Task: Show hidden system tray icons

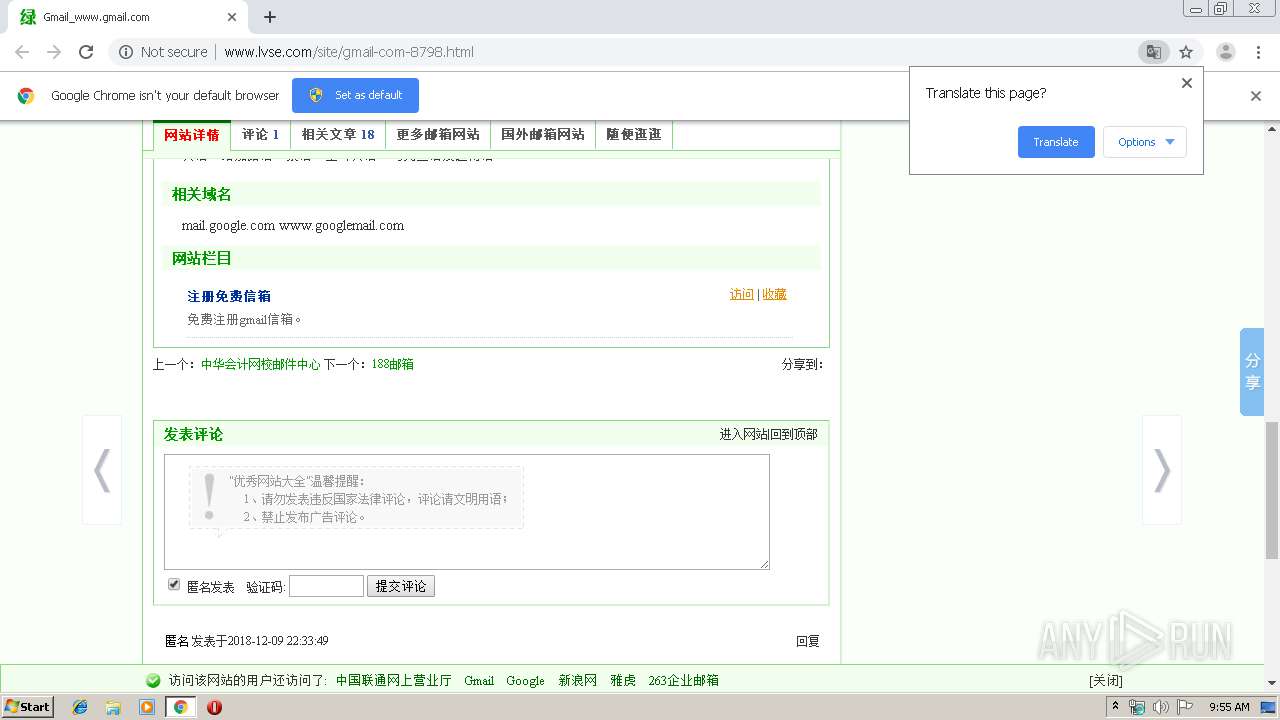Action: 1115,707
